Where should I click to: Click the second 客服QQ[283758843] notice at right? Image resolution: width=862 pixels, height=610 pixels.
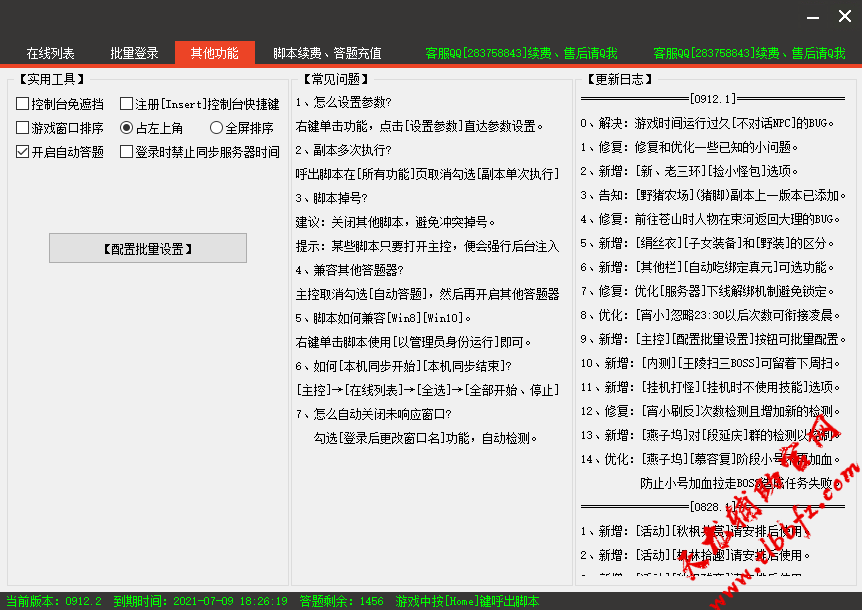pyautogui.click(x=749, y=53)
